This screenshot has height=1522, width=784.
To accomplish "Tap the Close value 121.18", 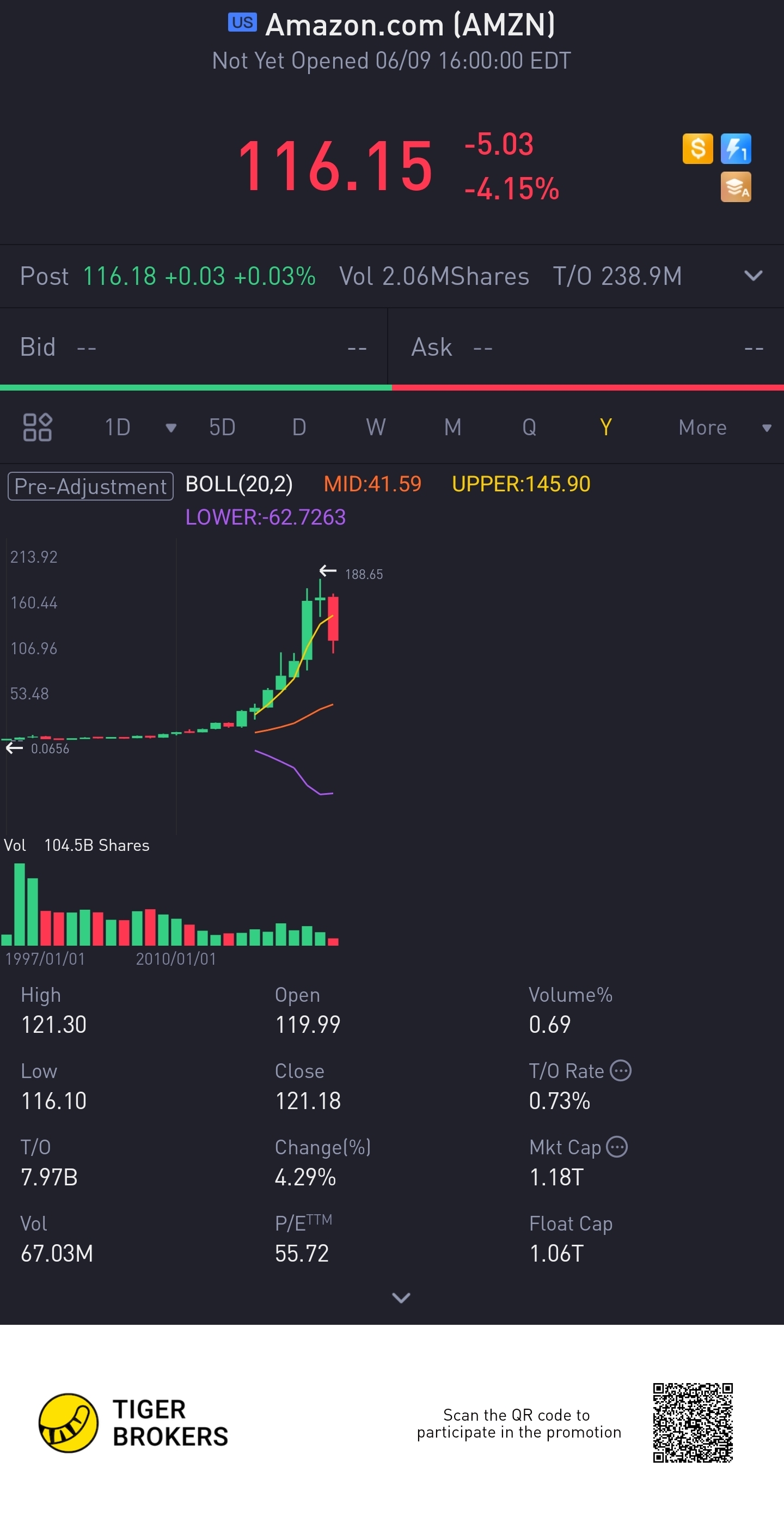I will click(x=308, y=1101).
